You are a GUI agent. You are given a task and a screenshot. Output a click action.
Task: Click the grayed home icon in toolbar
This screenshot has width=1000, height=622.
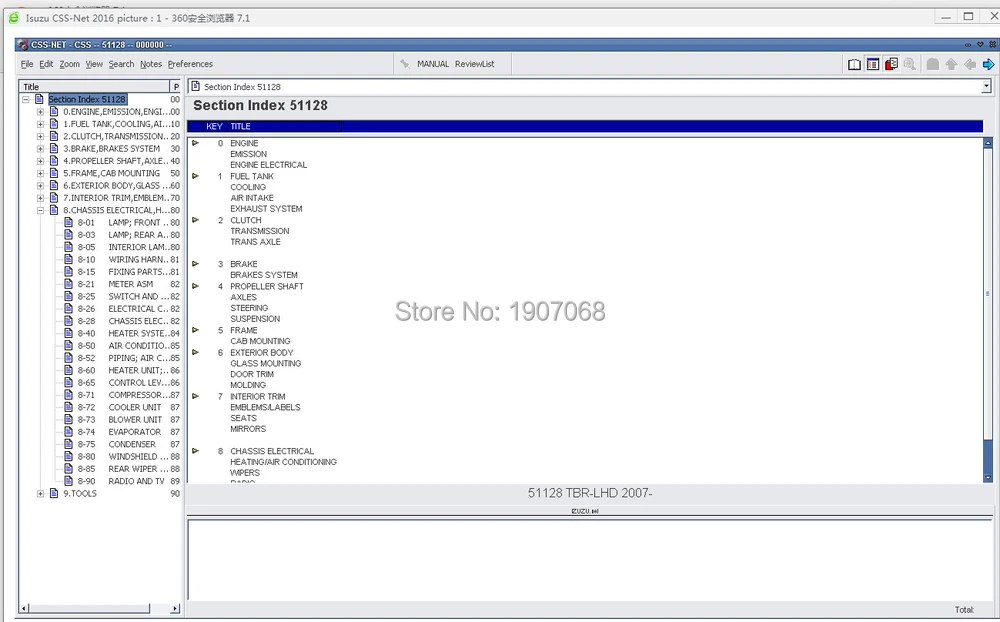click(932, 64)
